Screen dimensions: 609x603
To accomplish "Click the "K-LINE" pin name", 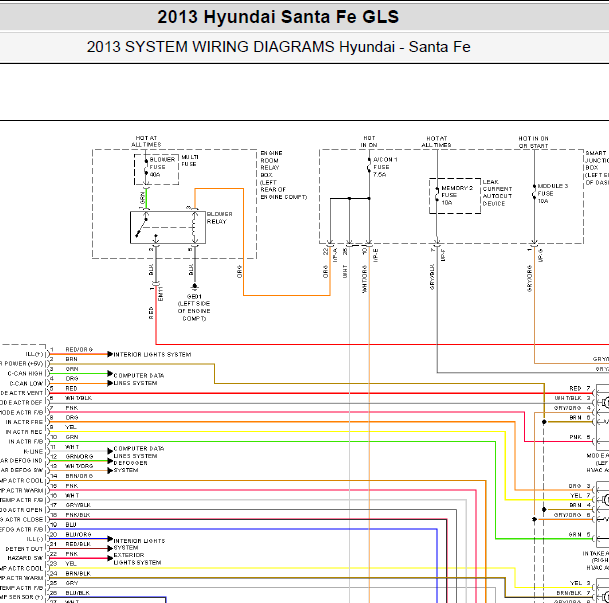I will (33, 452).
